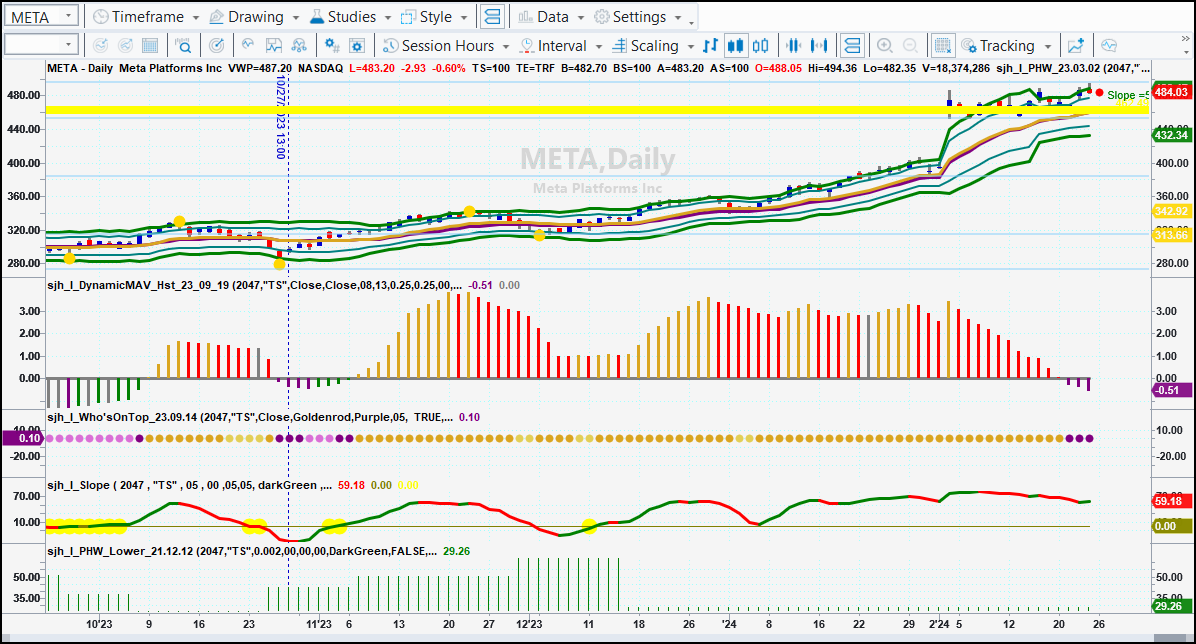This screenshot has height=644, width=1196.
Task: Open the Drawing menu
Action: pyautogui.click(x=254, y=17)
